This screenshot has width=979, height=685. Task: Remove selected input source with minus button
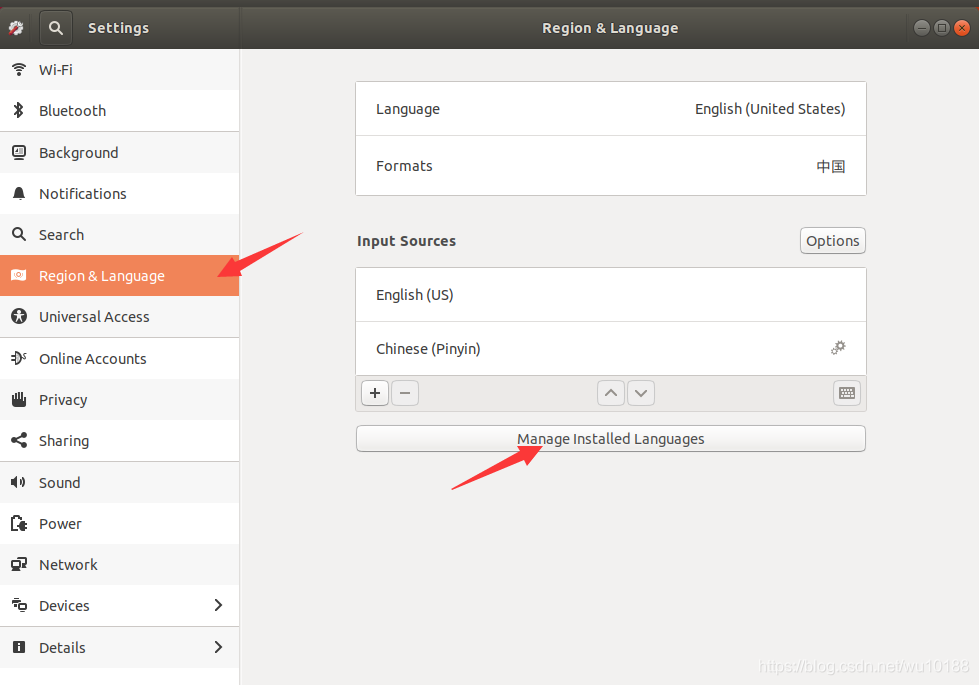[x=405, y=393]
